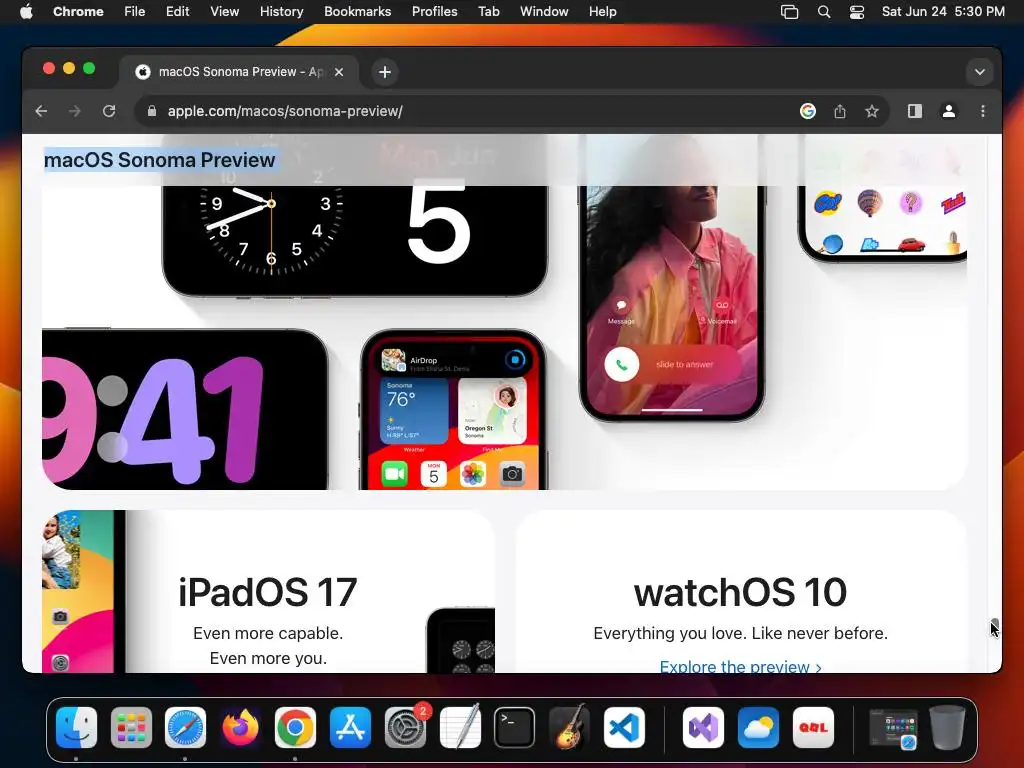Open a new tab

point(385,72)
